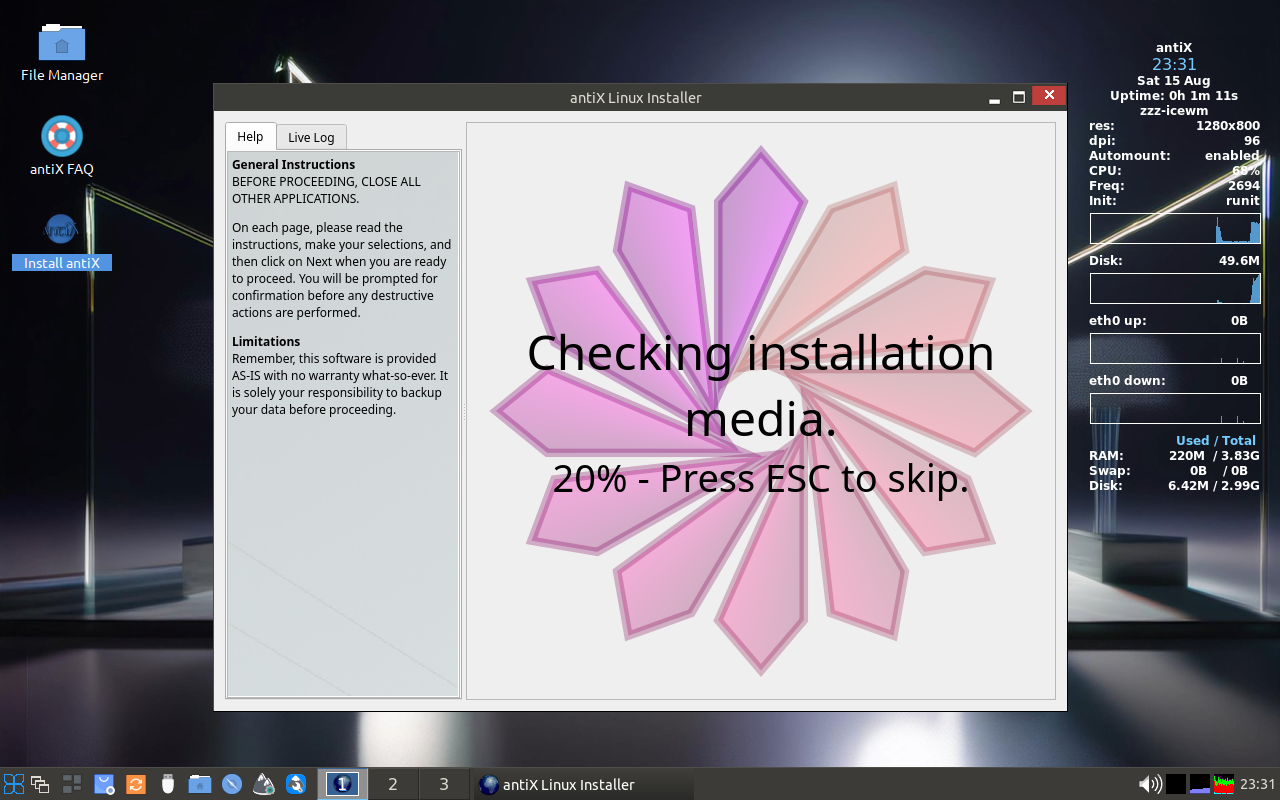Open the File Manager desktop icon

click(x=62, y=53)
